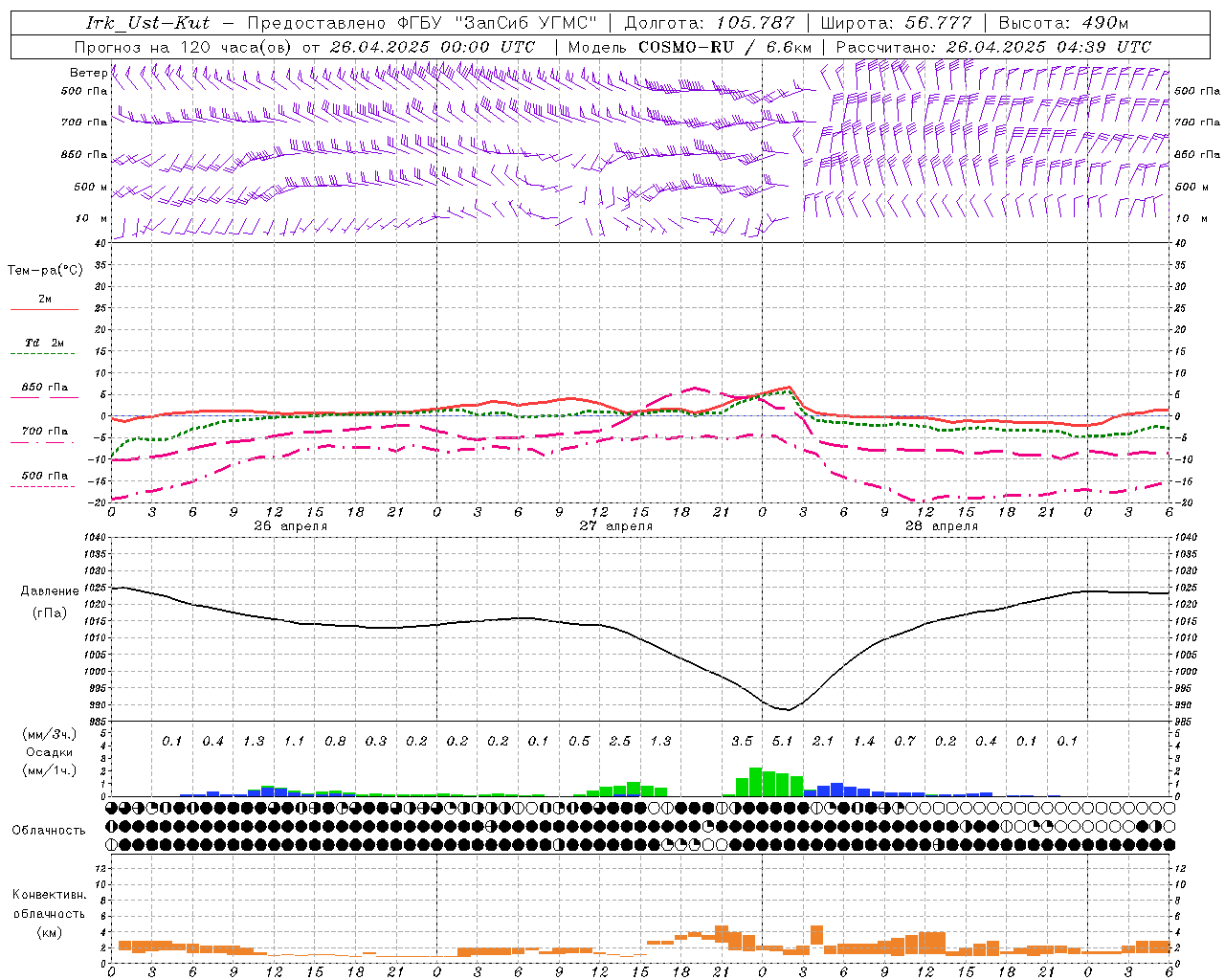Click the station name Irk_Ust-Kut
Viewport: 1225px width, 980px height.
[x=147, y=23]
